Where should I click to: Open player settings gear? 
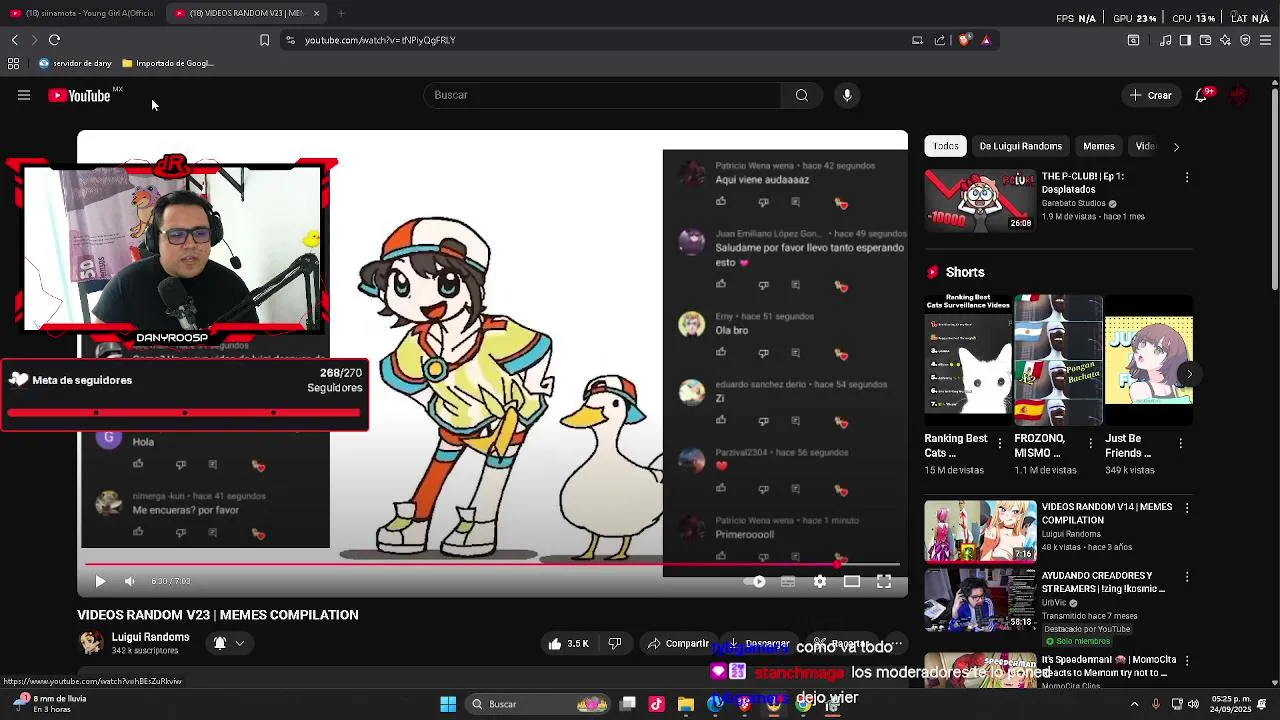tap(820, 581)
